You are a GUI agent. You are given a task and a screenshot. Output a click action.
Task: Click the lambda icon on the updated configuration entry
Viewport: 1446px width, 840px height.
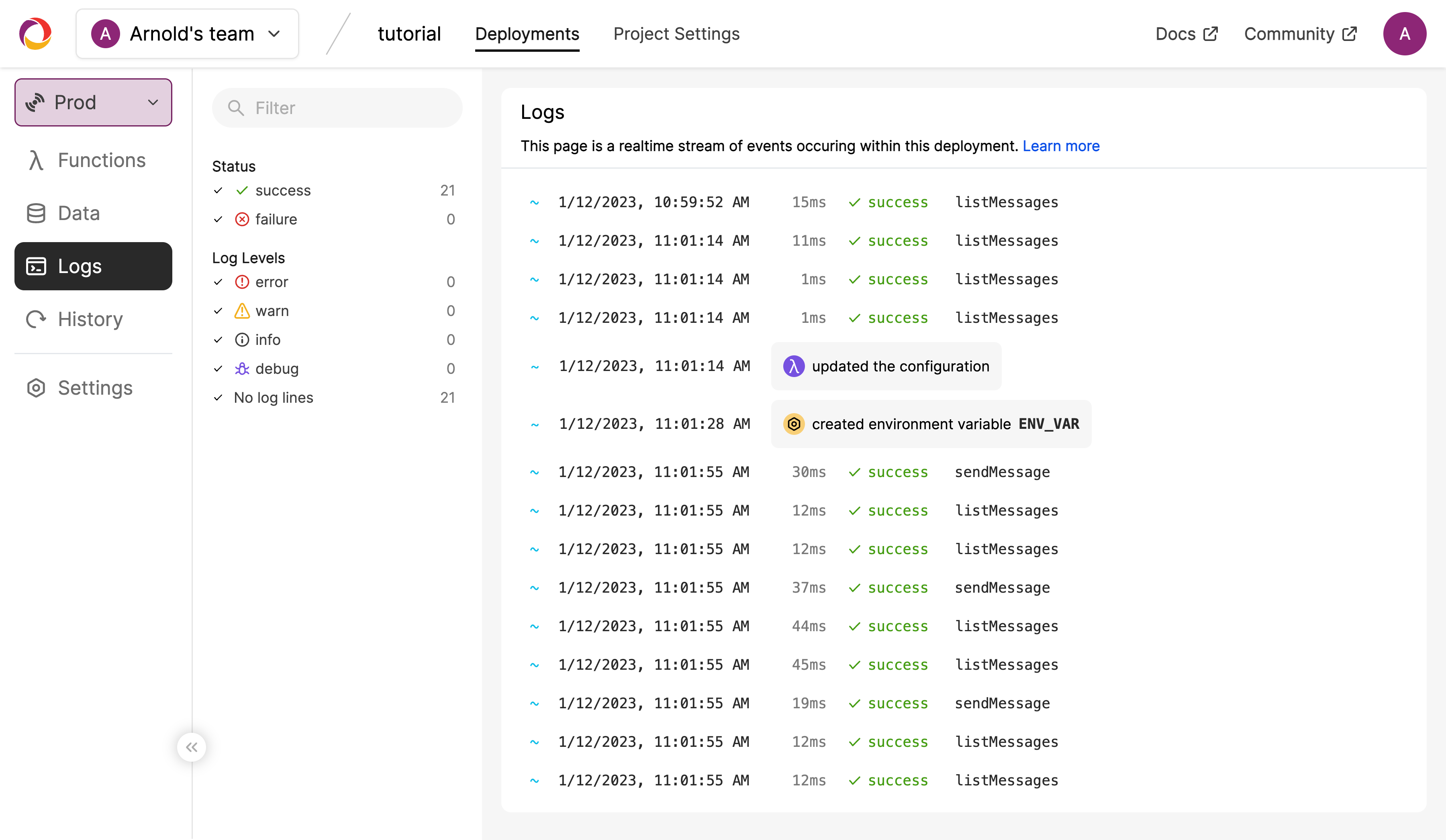794,366
